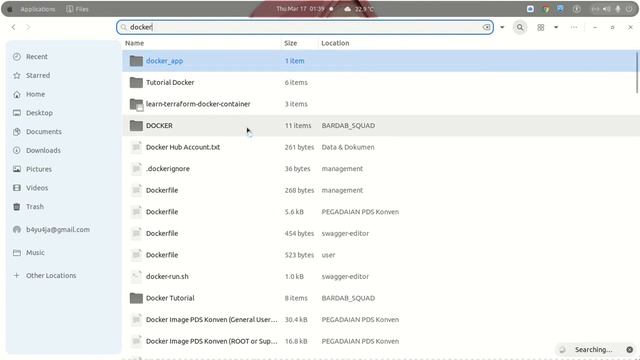Clear the search text with the erase icon
The width and height of the screenshot is (640, 360).
486,27
